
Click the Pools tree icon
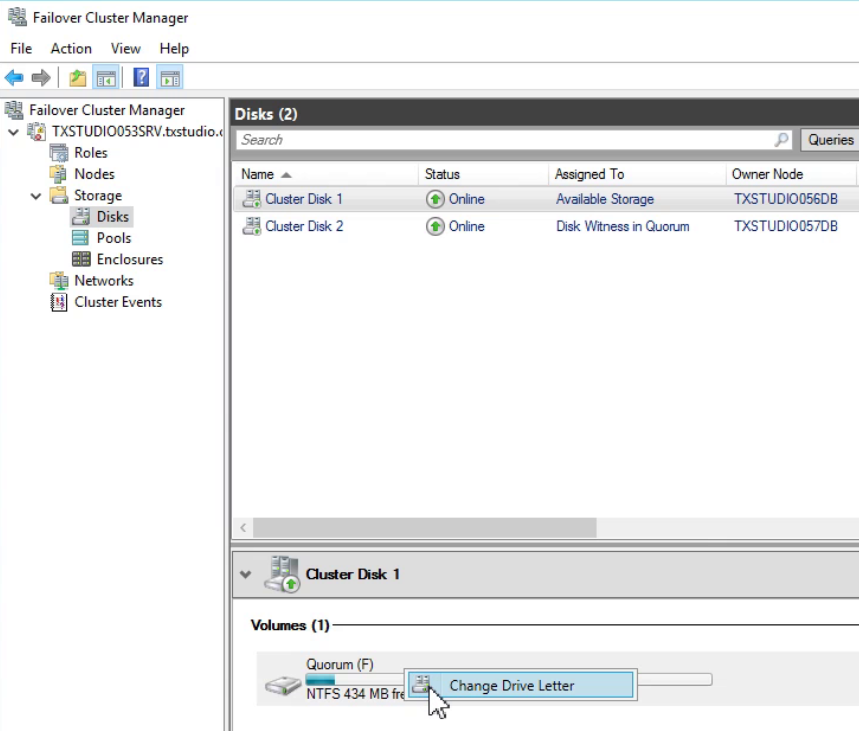pyautogui.click(x=81, y=238)
